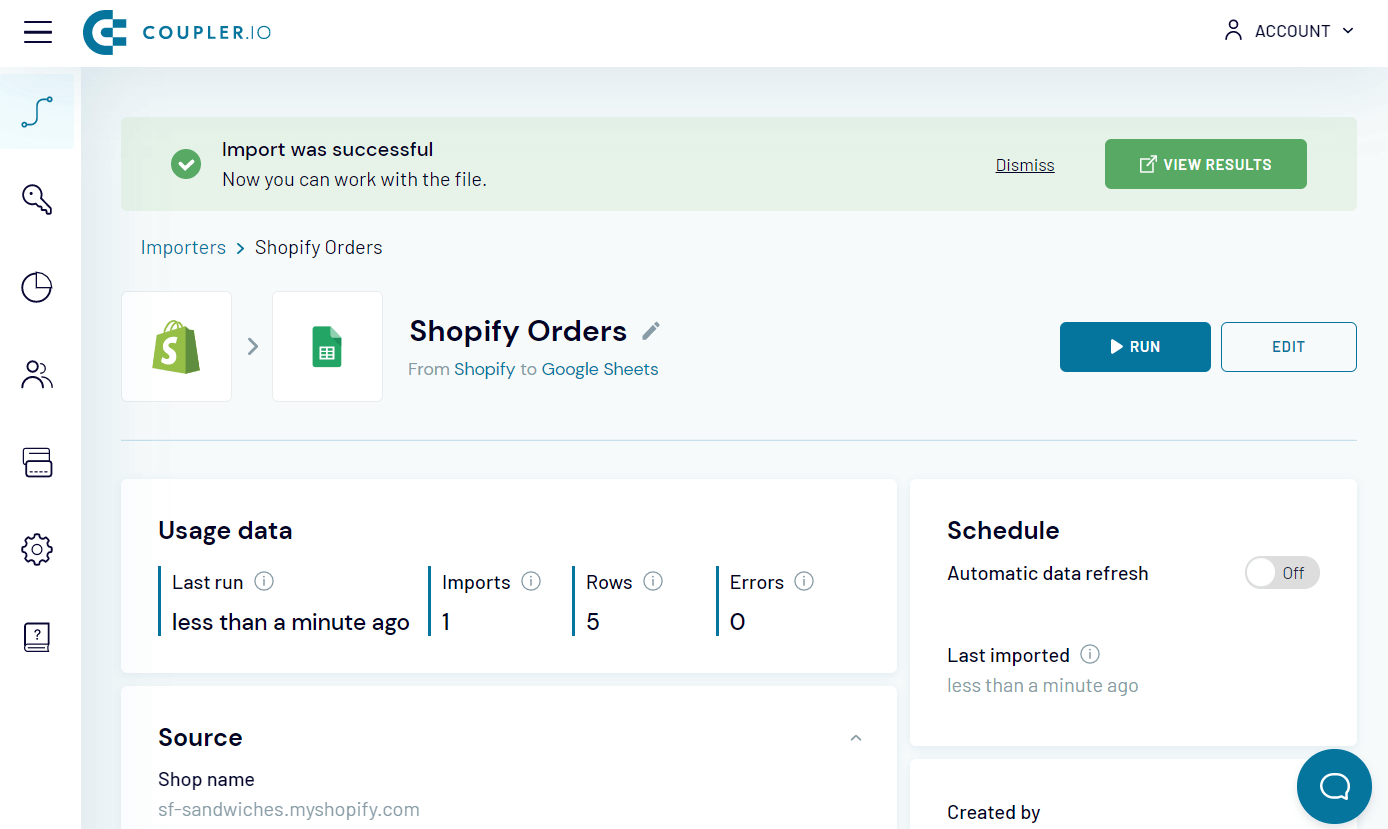The image size is (1388, 829).
Task: Open the help documentation book icon
Action: point(37,636)
